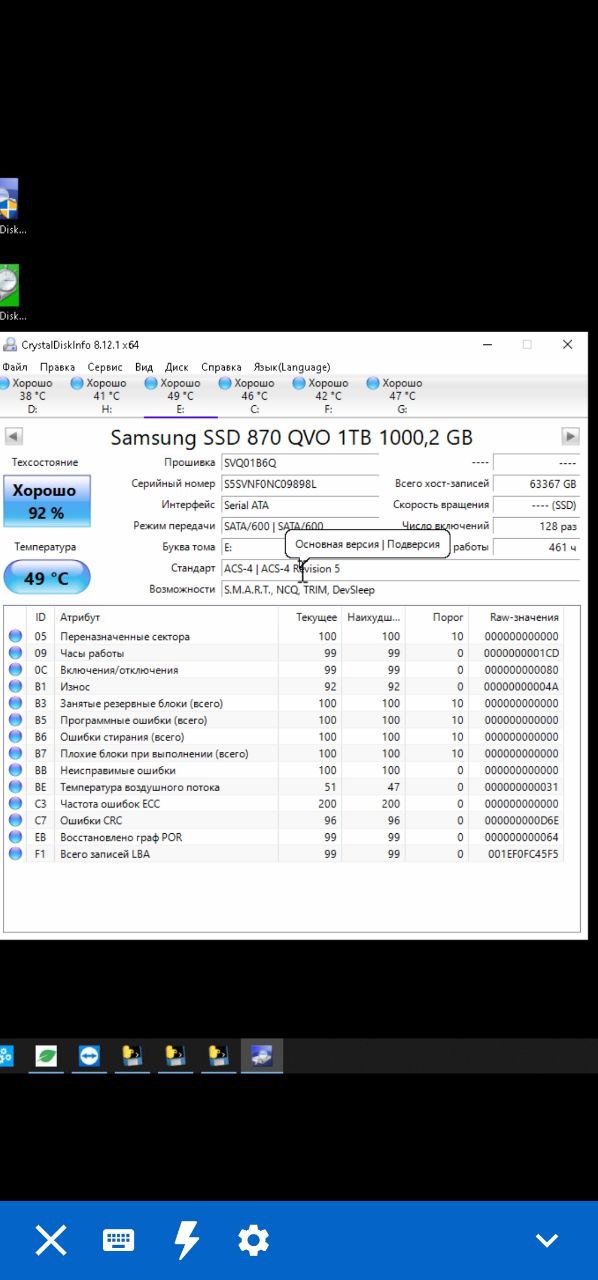Open the shield desktop shortcut icon
Image resolution: width=598 pixels, height=1280 pixels.
click(x=8, y=199)
